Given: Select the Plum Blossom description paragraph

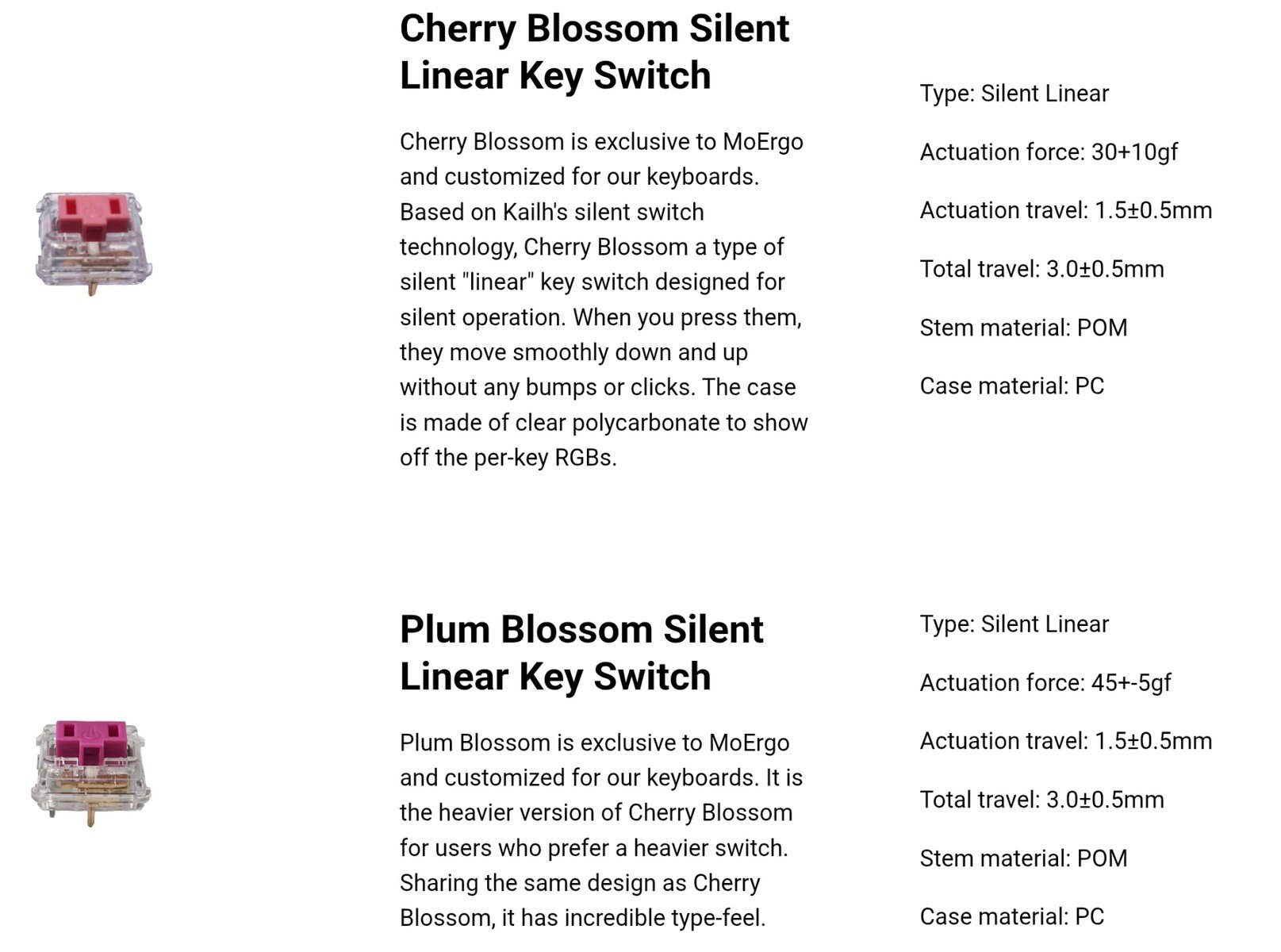Looking at the screenshot, I should 600,830.
